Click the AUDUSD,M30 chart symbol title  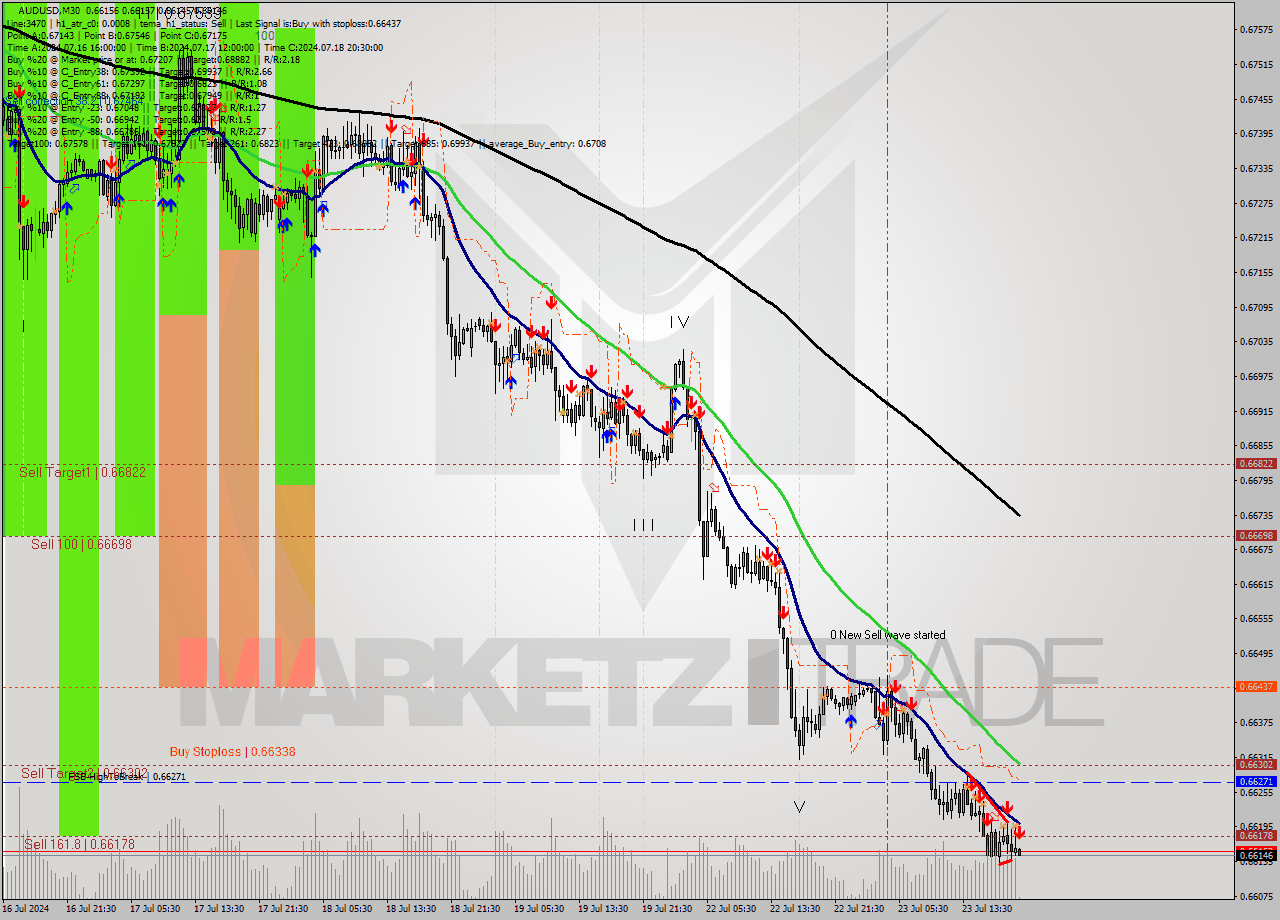point(50,10)
